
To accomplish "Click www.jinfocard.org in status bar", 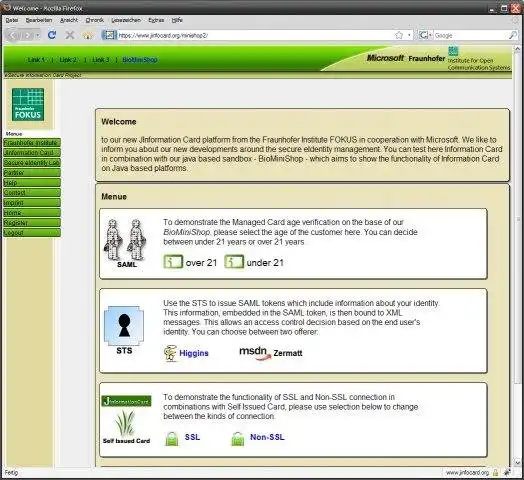I will [467, 473].
